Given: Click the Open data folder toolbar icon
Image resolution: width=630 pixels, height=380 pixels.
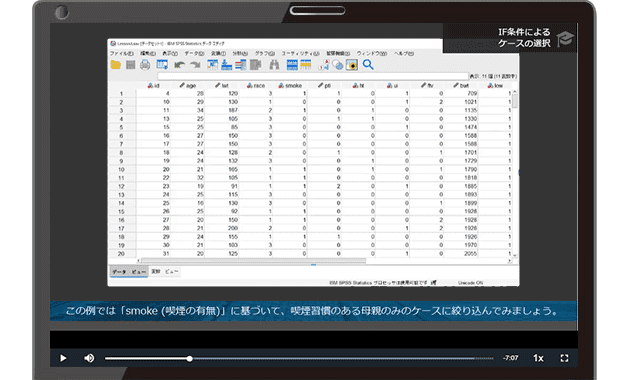Looking at the screenshot, I should (x=116, y=65).
